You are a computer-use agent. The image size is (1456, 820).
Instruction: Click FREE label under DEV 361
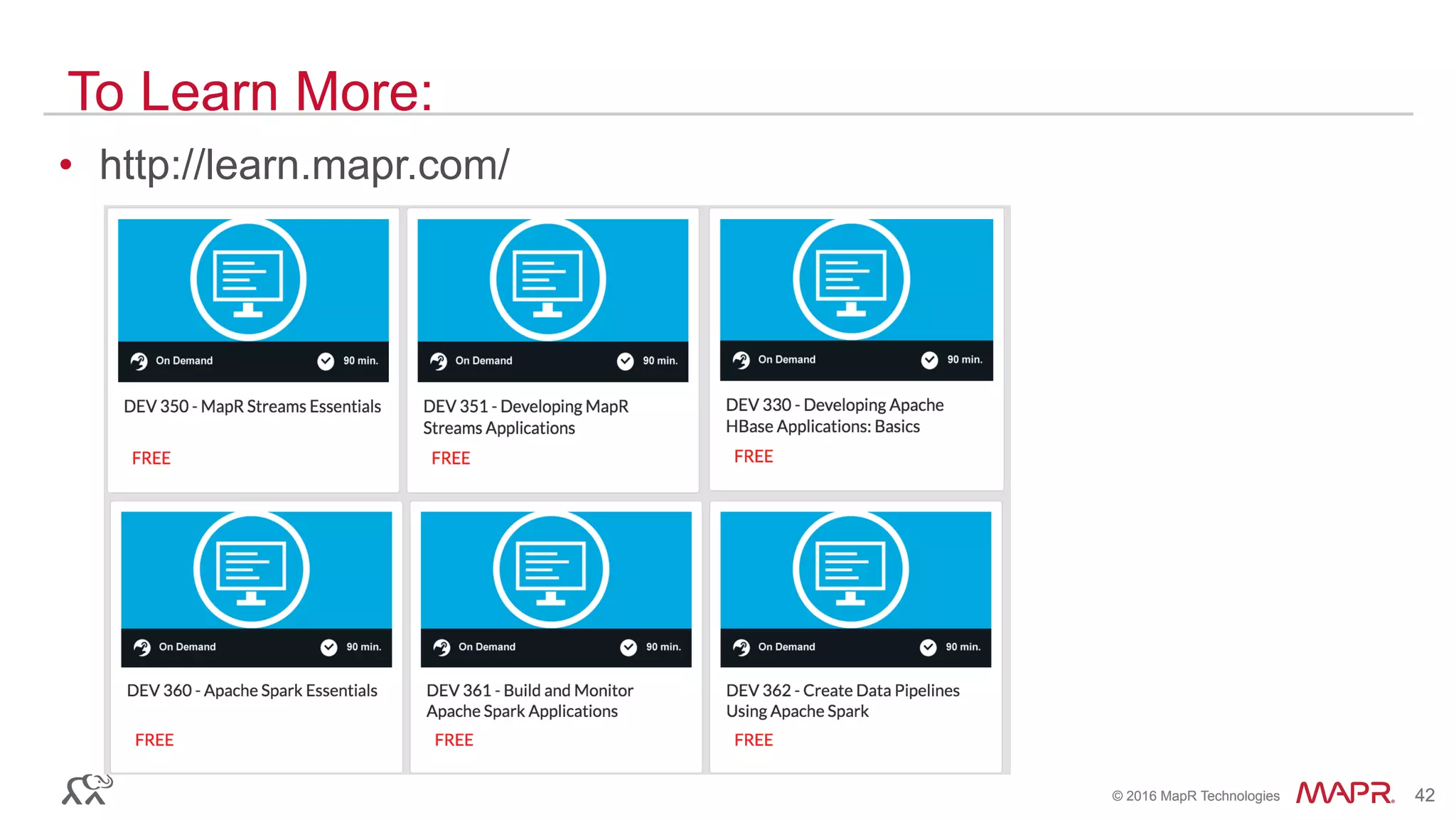(454, 740)
